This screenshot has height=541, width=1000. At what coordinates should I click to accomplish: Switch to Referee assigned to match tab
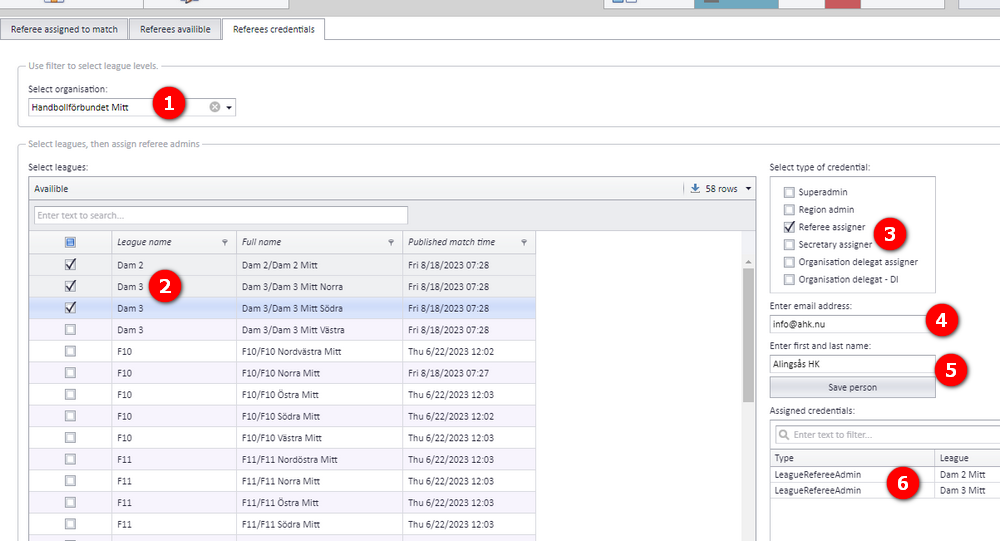tap(64, 29)
